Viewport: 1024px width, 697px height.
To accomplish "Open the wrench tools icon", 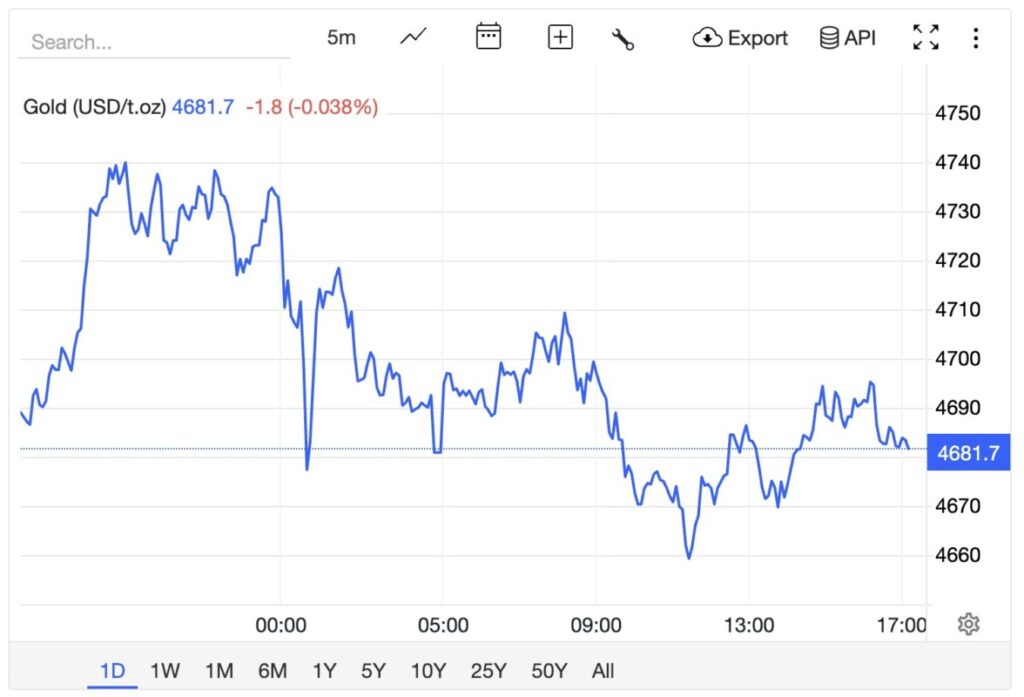I will (x=623, y=39).
